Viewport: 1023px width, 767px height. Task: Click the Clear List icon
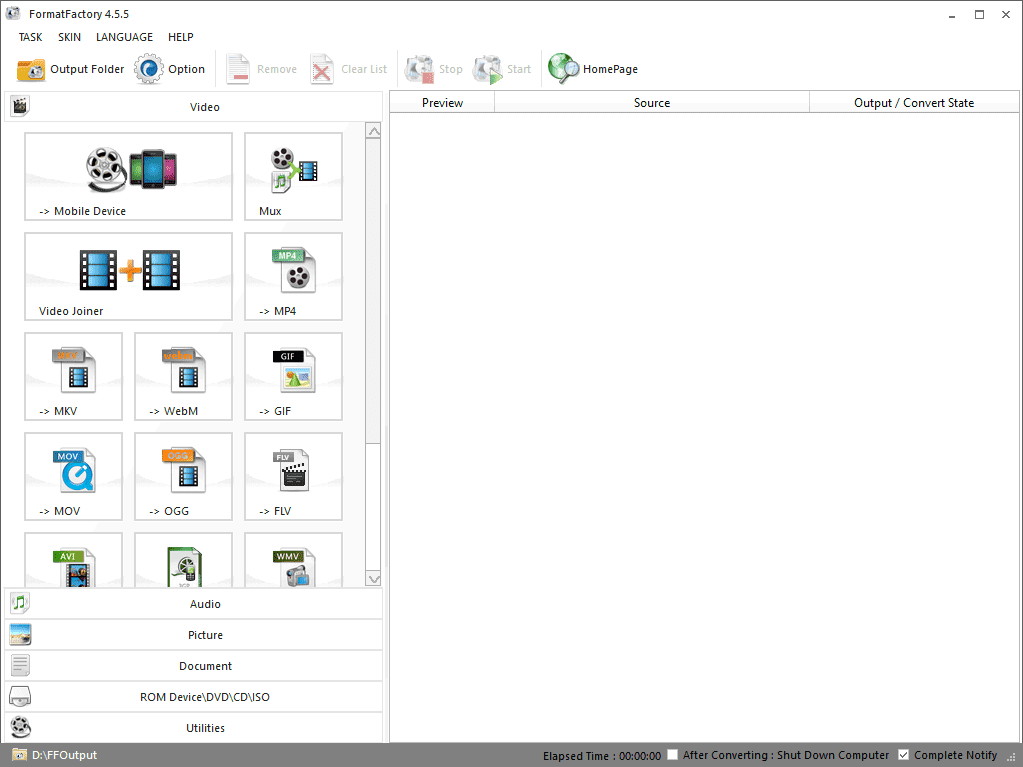[x=322, y=69]
